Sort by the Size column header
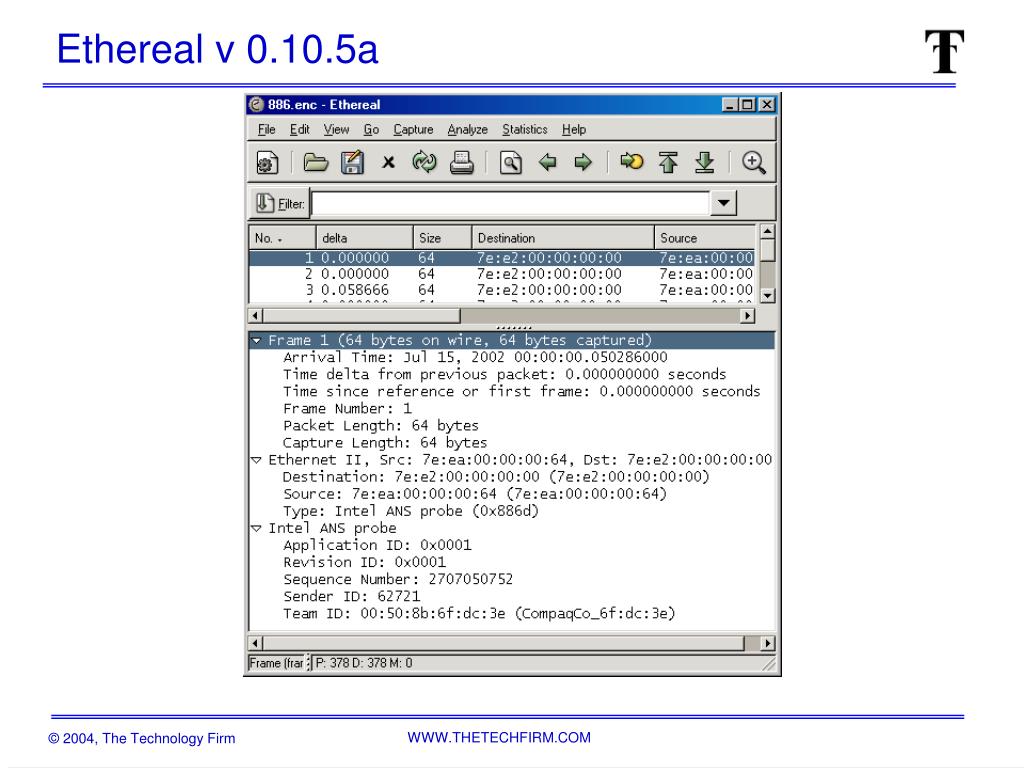 (x=442, y=238)
